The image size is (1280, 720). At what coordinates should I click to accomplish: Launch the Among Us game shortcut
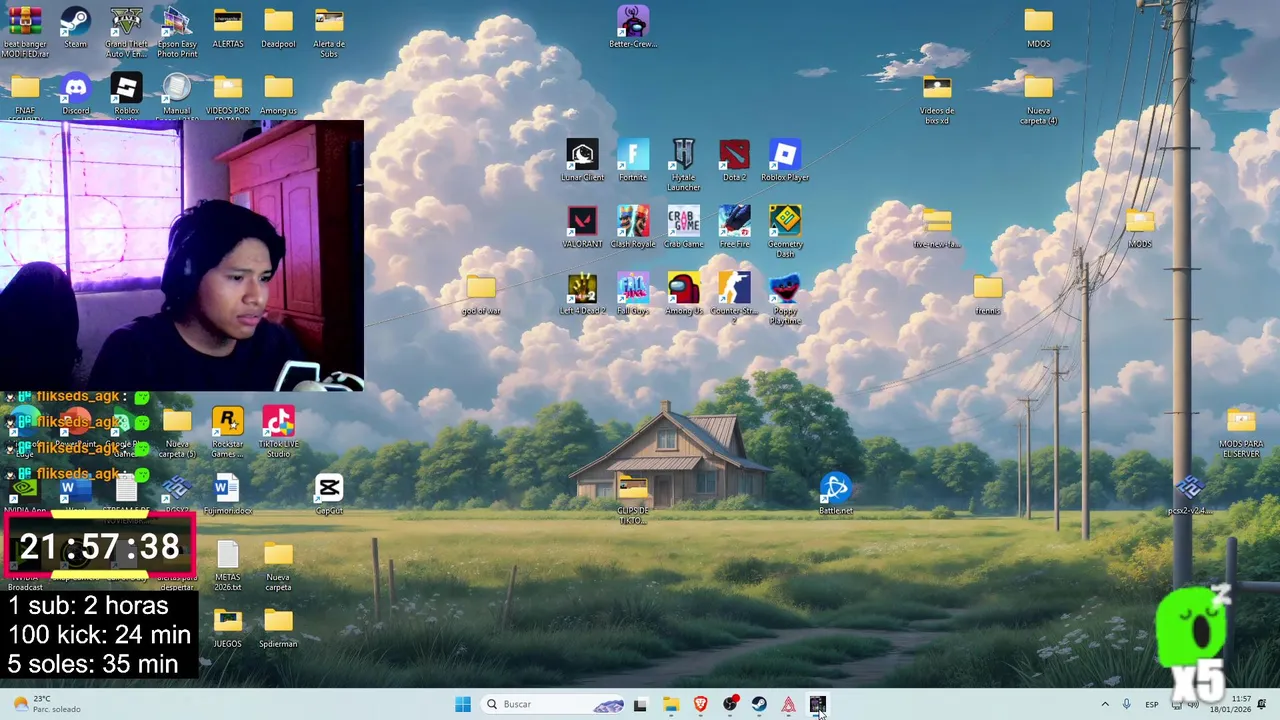[684, 294]
